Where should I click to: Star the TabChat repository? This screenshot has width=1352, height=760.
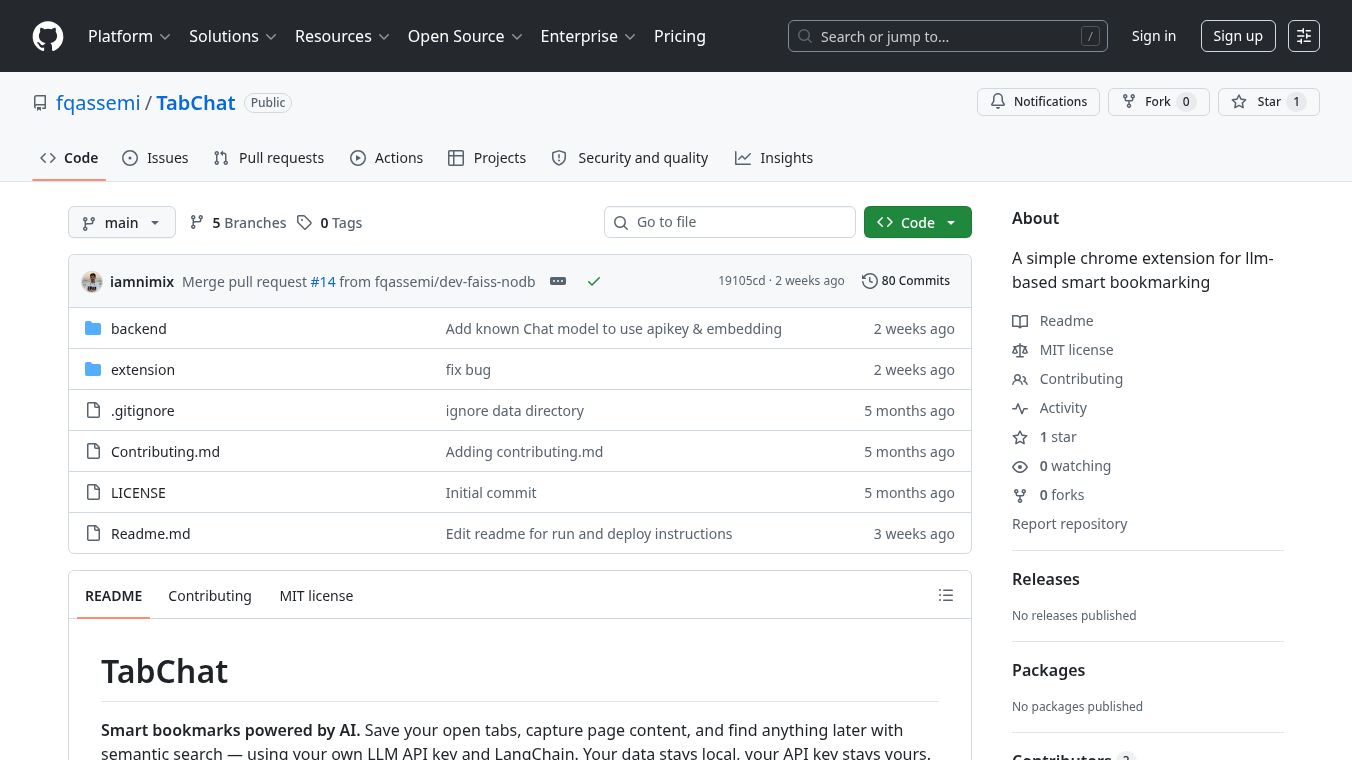1269,102
